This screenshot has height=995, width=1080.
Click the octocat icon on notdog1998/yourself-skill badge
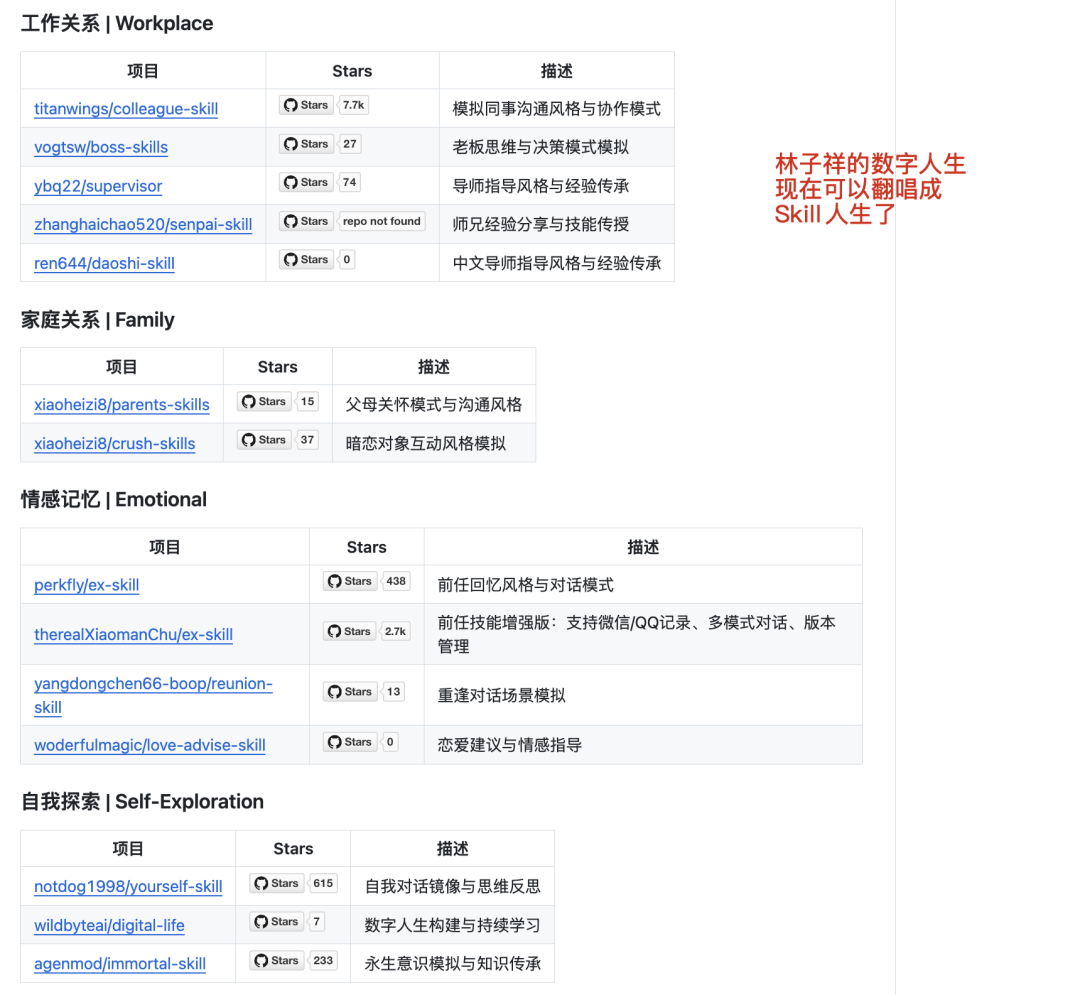(x=260, y=883)
